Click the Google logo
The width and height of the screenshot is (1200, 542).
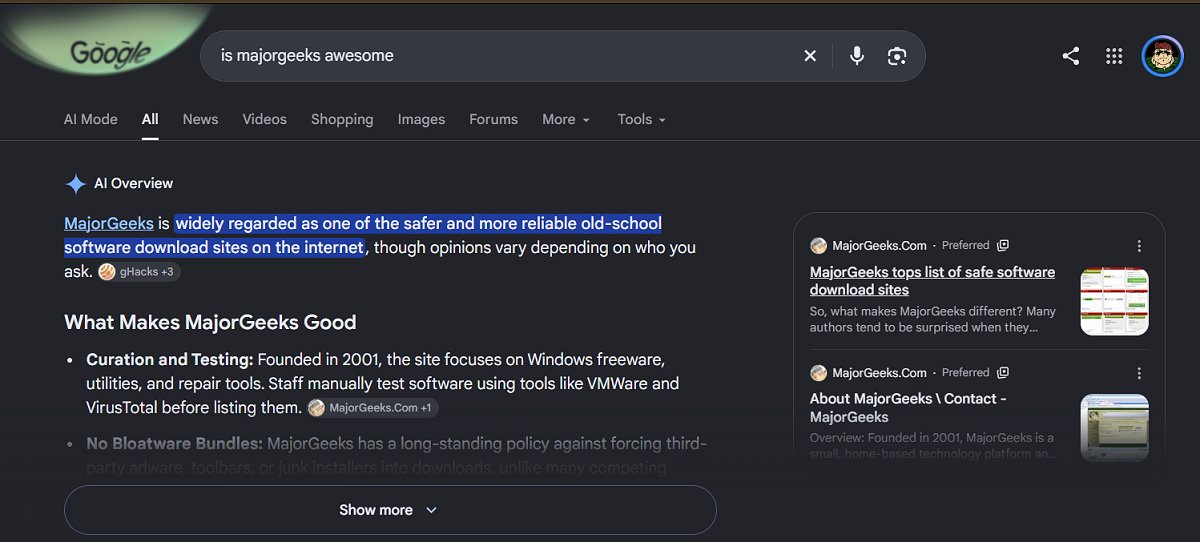(110, 54)
